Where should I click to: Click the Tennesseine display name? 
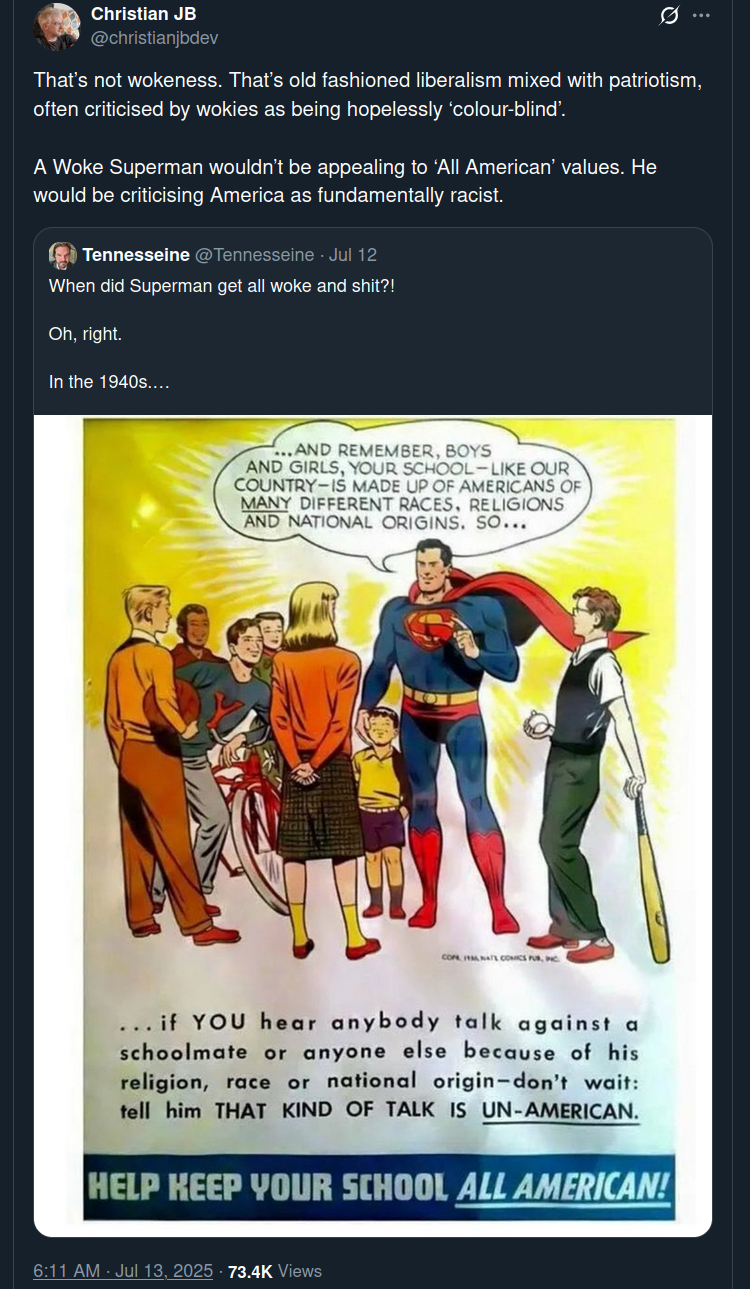[x=136, y=255]
